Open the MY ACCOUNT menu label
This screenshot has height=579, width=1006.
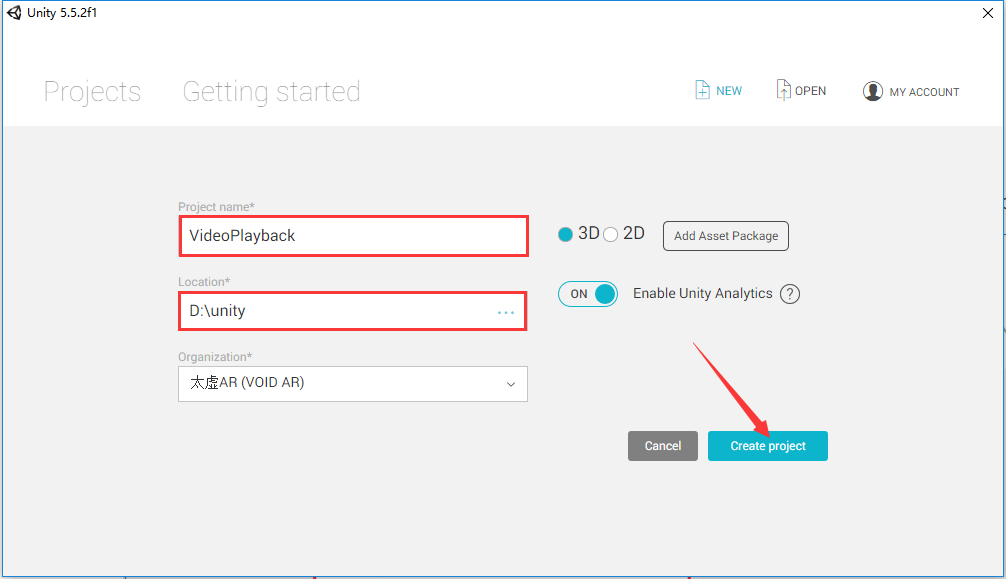(x=924, y=92)
